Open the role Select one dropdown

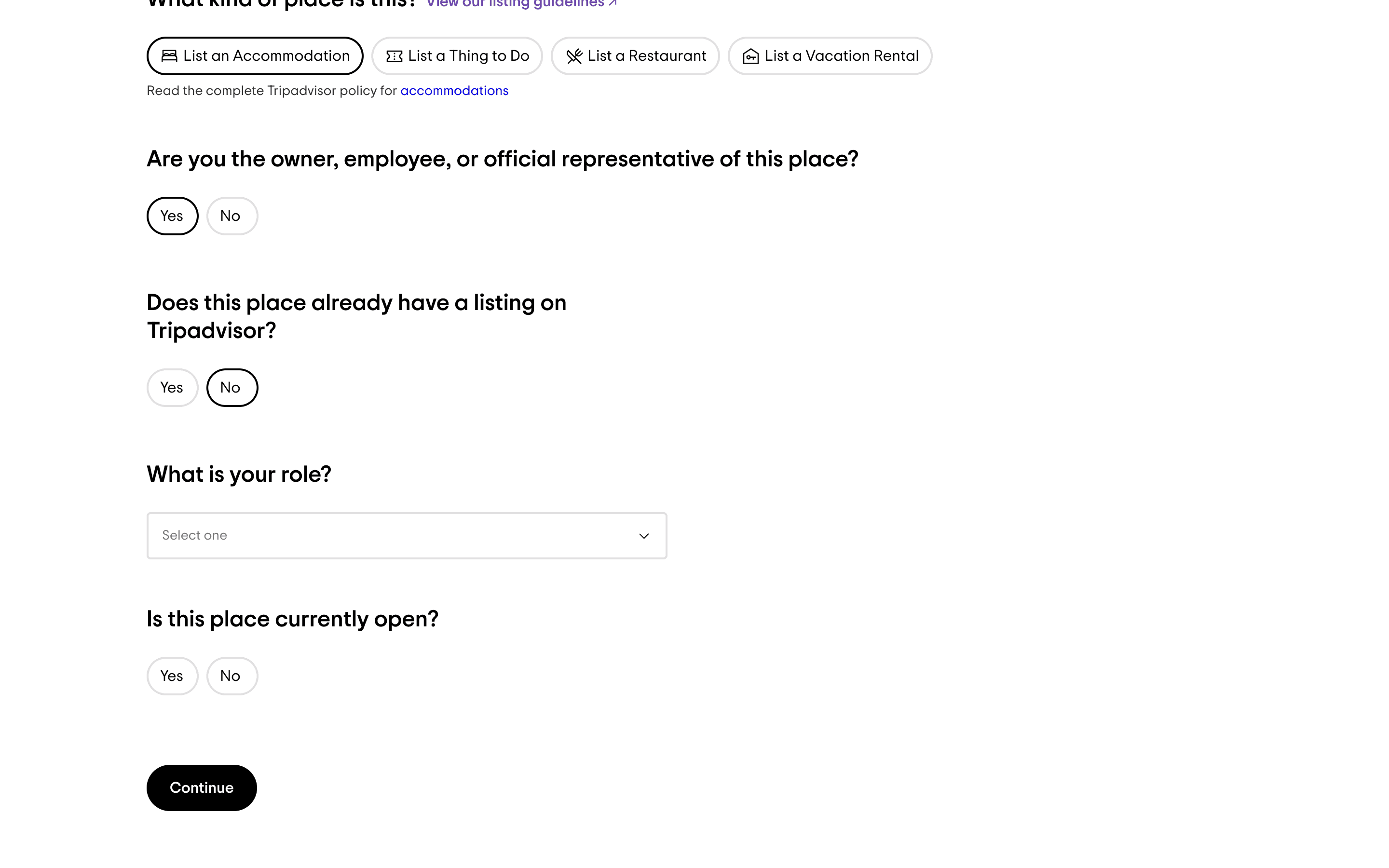[407, 536]
